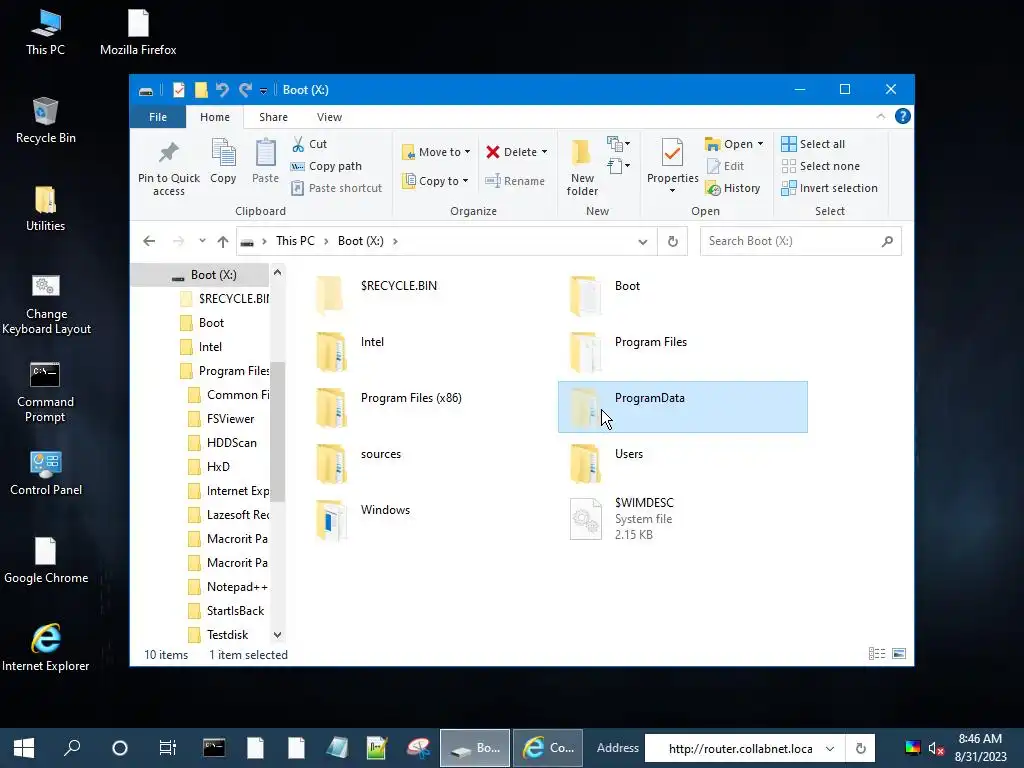
Task: Open the Utilities desktop folder icon
Action: click(x=46, y=208)
